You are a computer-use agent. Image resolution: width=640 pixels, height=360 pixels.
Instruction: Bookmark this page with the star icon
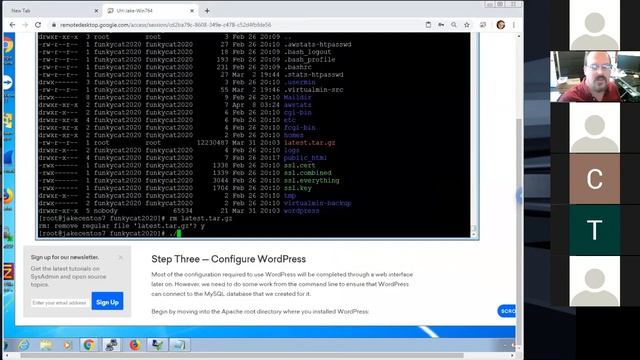click(x=467, y=25)
